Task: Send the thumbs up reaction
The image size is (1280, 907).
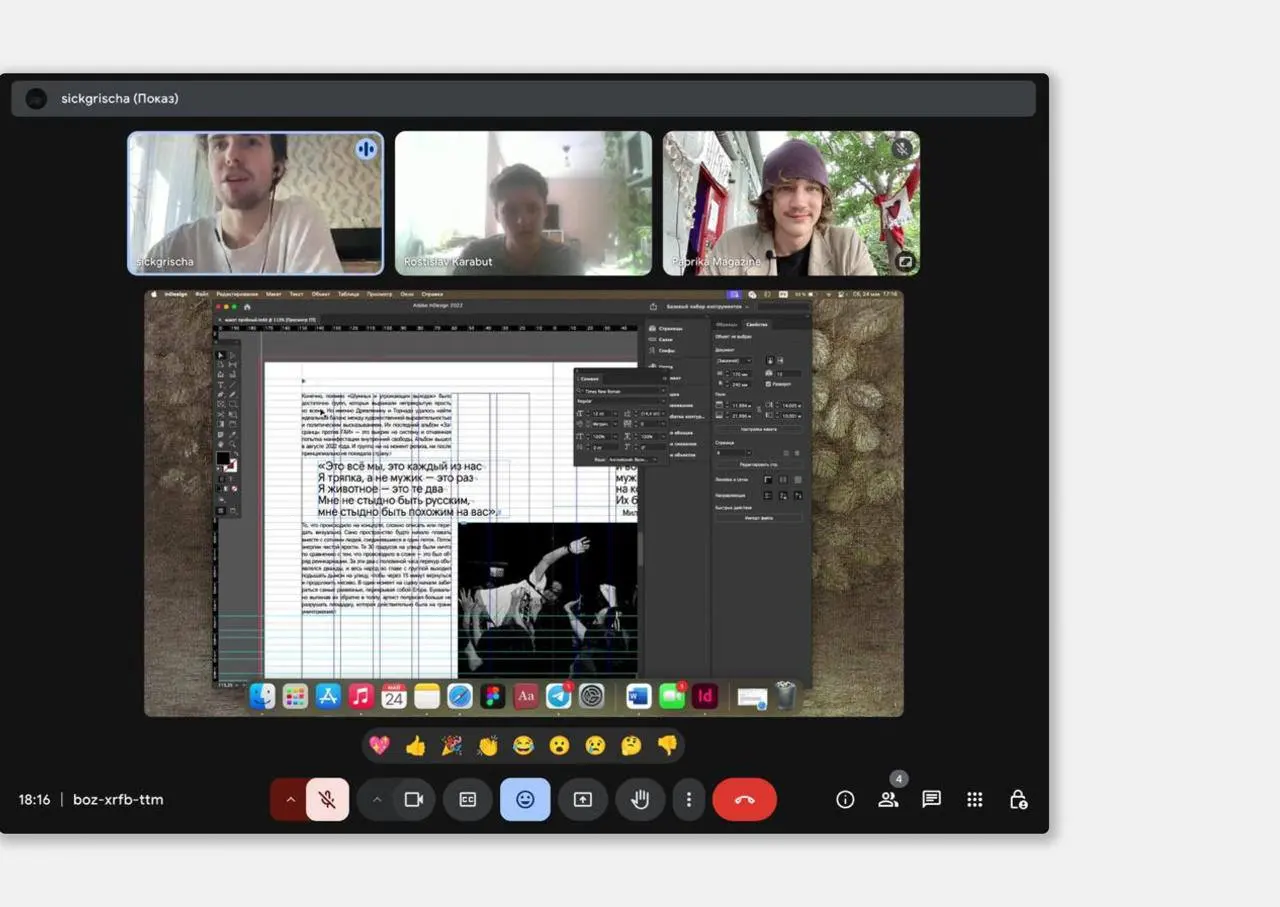Action: pos(415,745)
